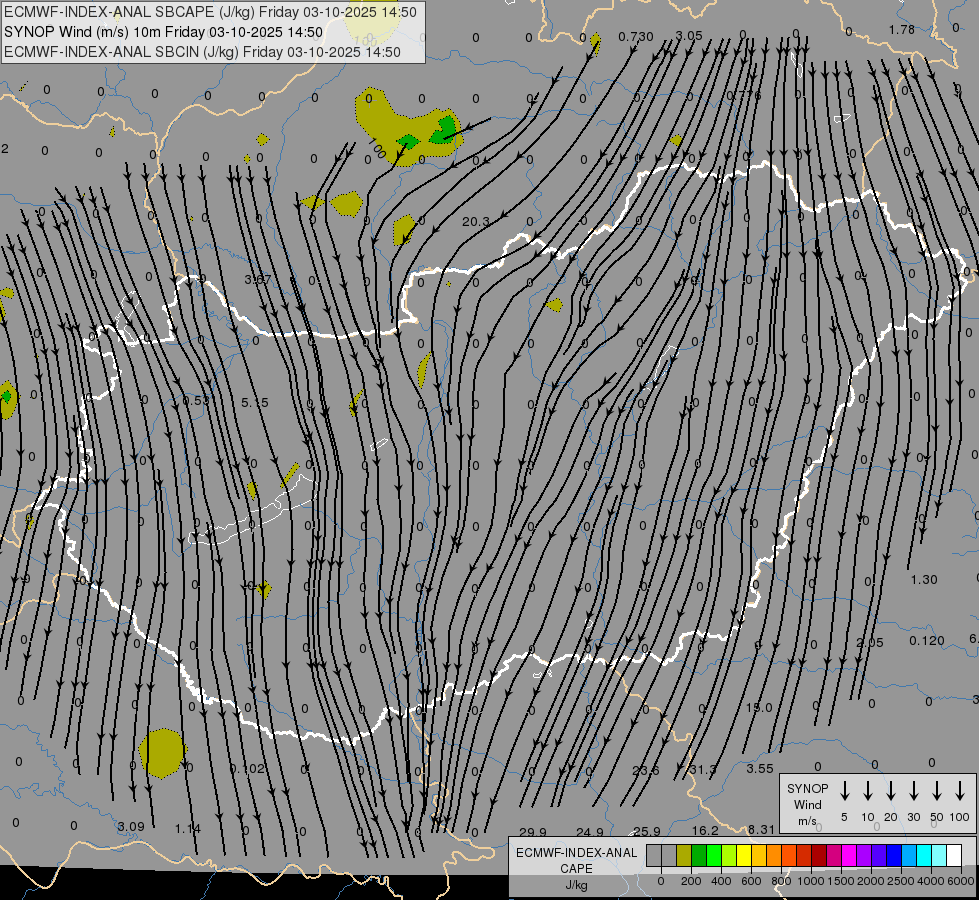Click the SYNOP Wind m/s legend label
The image size is (979, 900).
807,804
